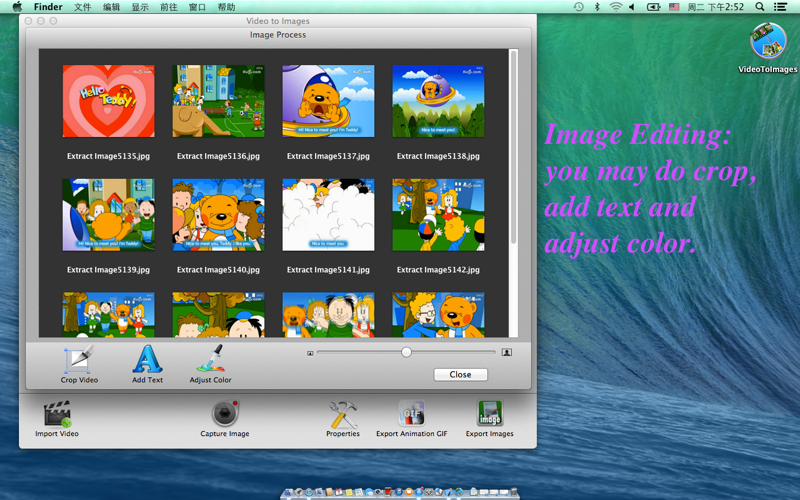The height and width of the screenshot is (500, 800).
Task: Select thumbnail of Extract Image5141.jpg
Action: 328,215
